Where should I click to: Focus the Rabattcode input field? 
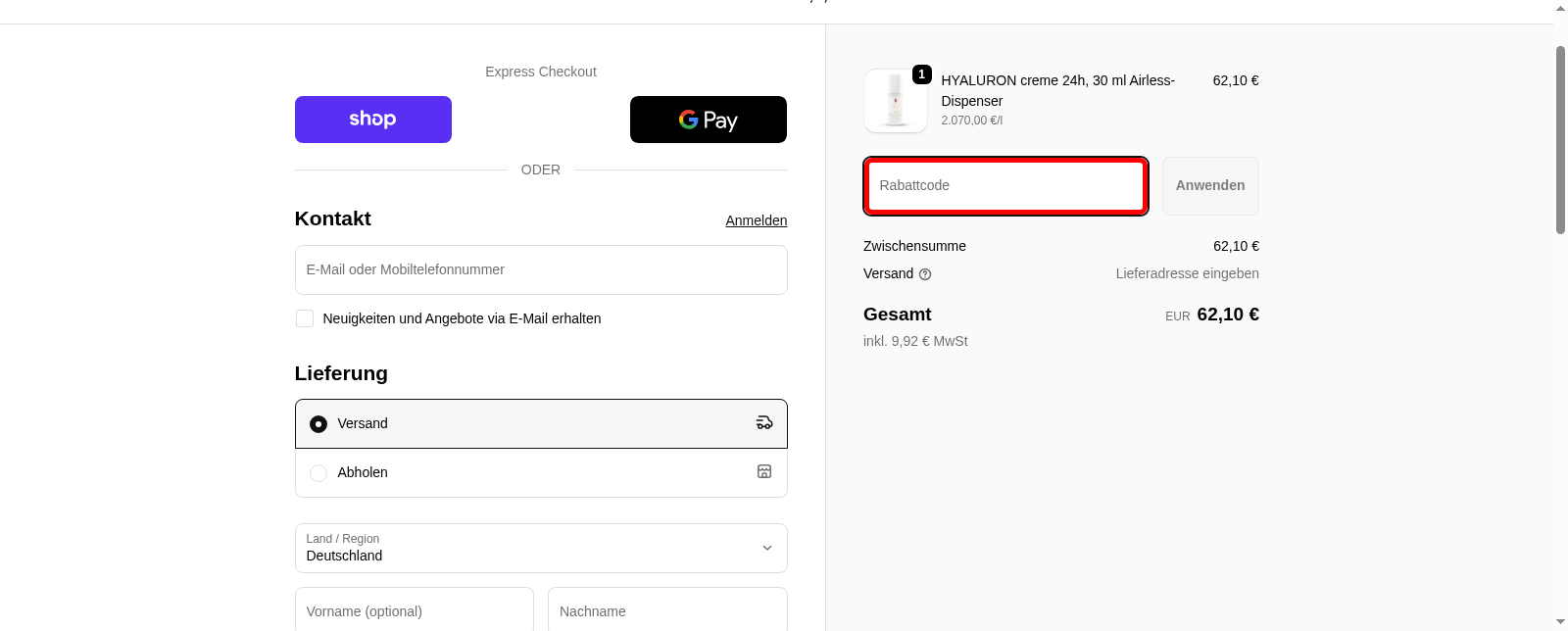pyautogui.click(x=1005, y=186)
